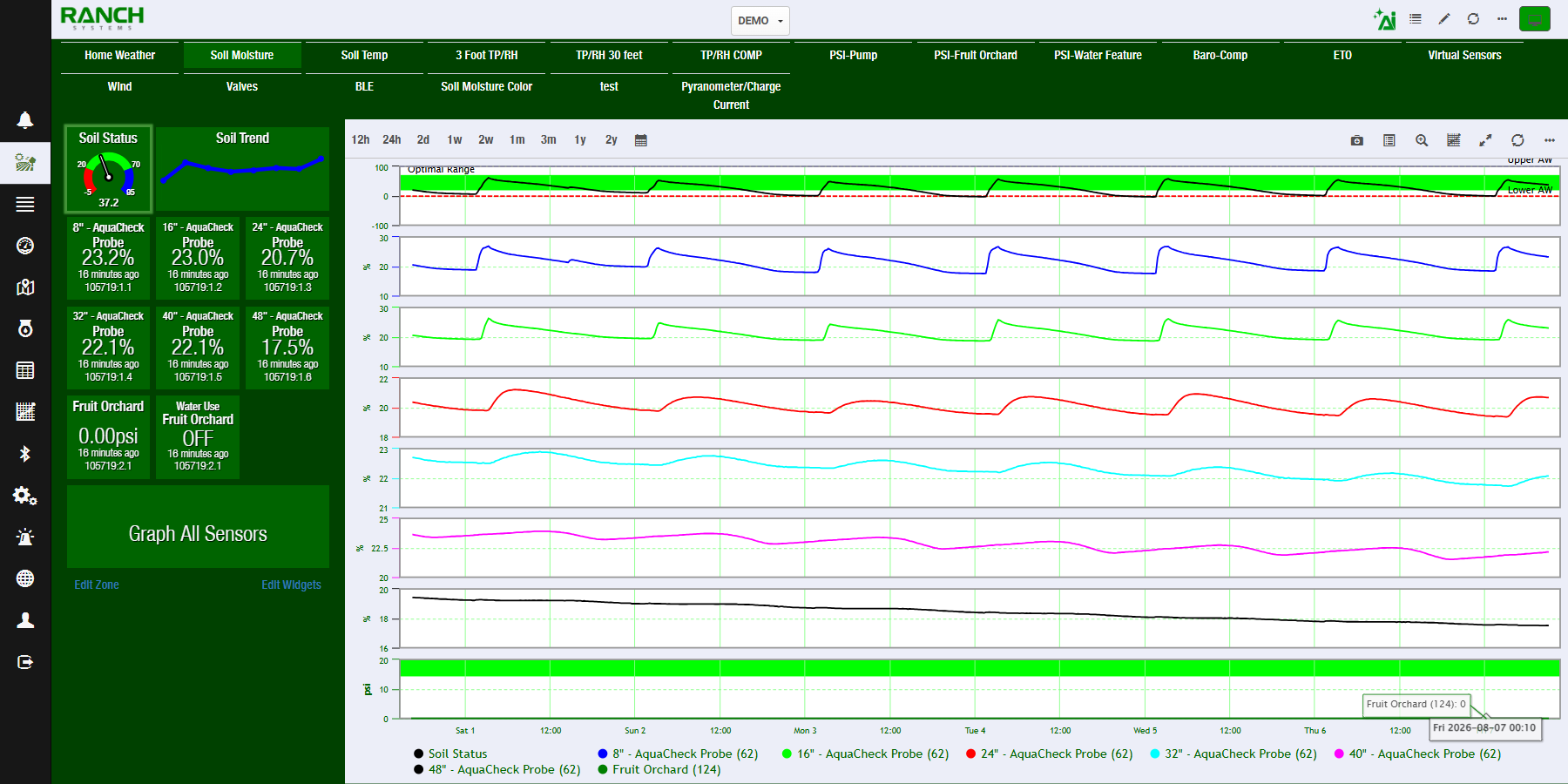Open the DEMO account dropdown
The height and width of the screenshot is (784, 1568).
click(x=760, y=21)
